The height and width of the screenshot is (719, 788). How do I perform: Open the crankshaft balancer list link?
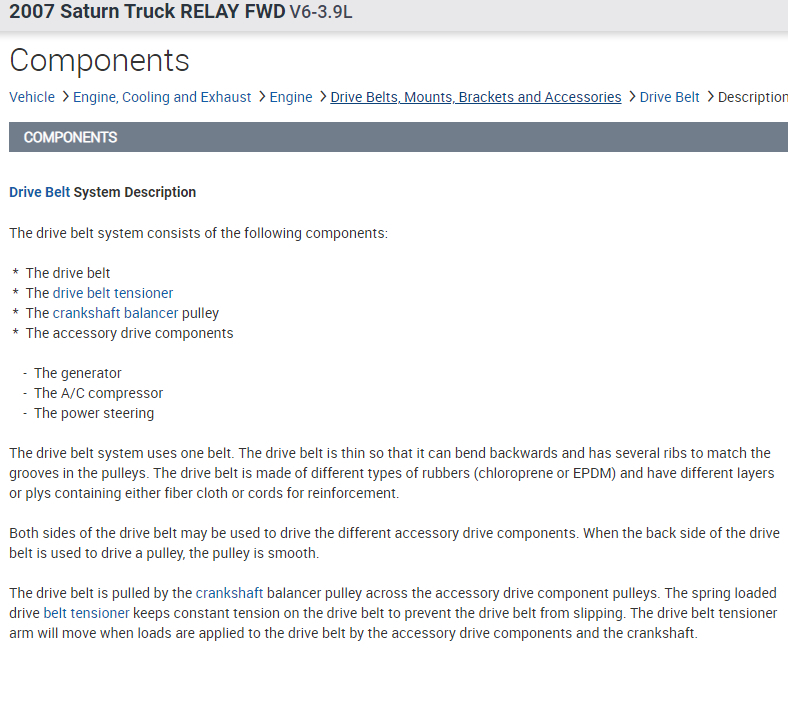(115, 313)
